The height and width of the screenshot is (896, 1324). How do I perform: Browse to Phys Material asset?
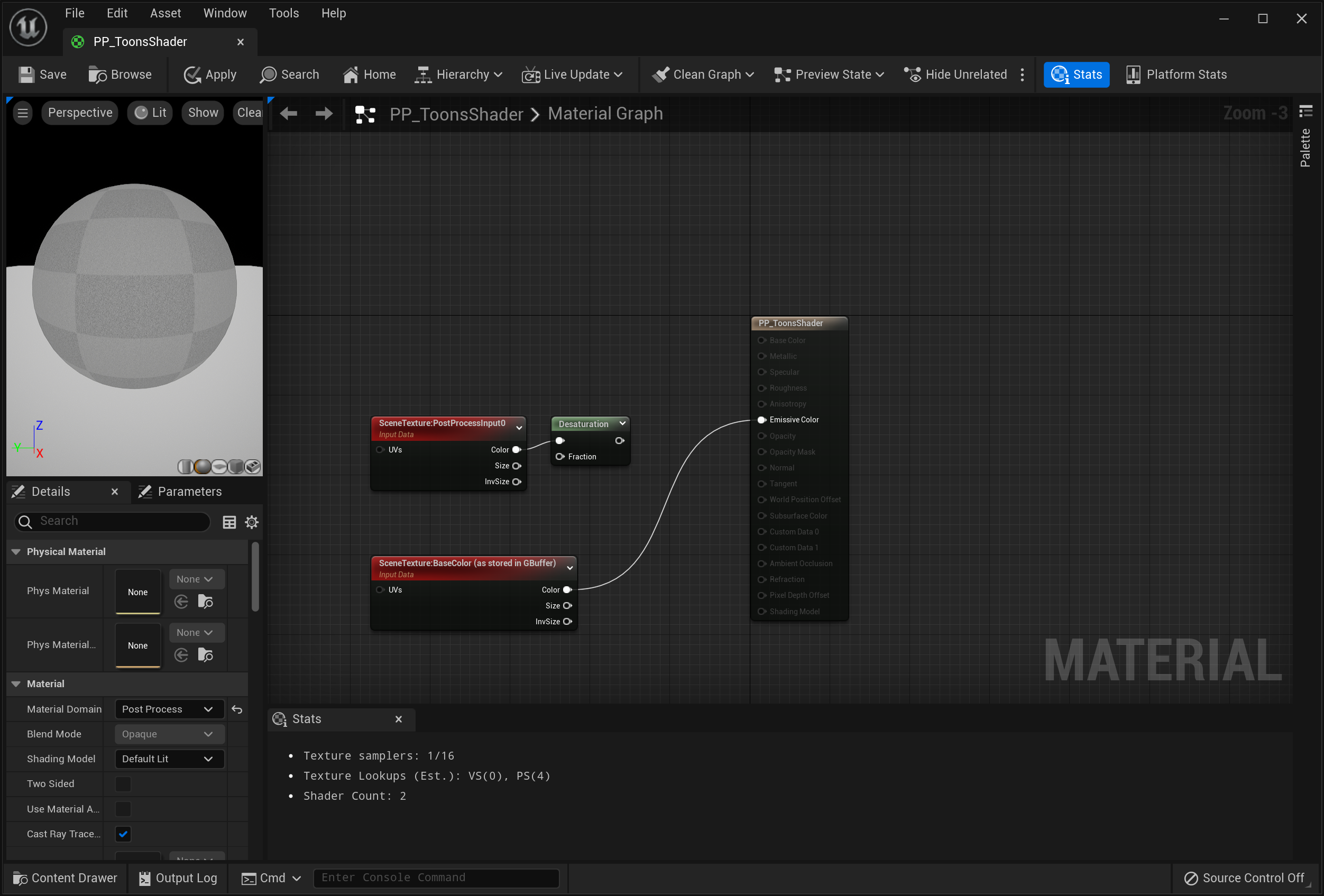205,602
